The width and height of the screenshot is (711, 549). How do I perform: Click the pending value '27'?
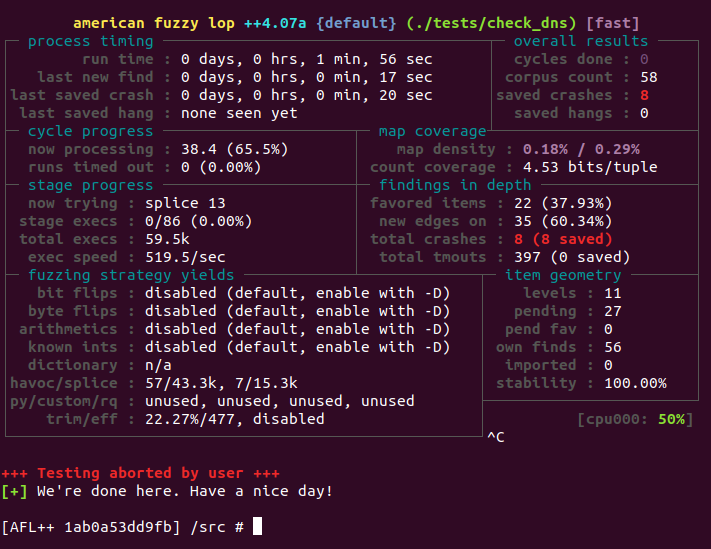[x=613, y=311]
